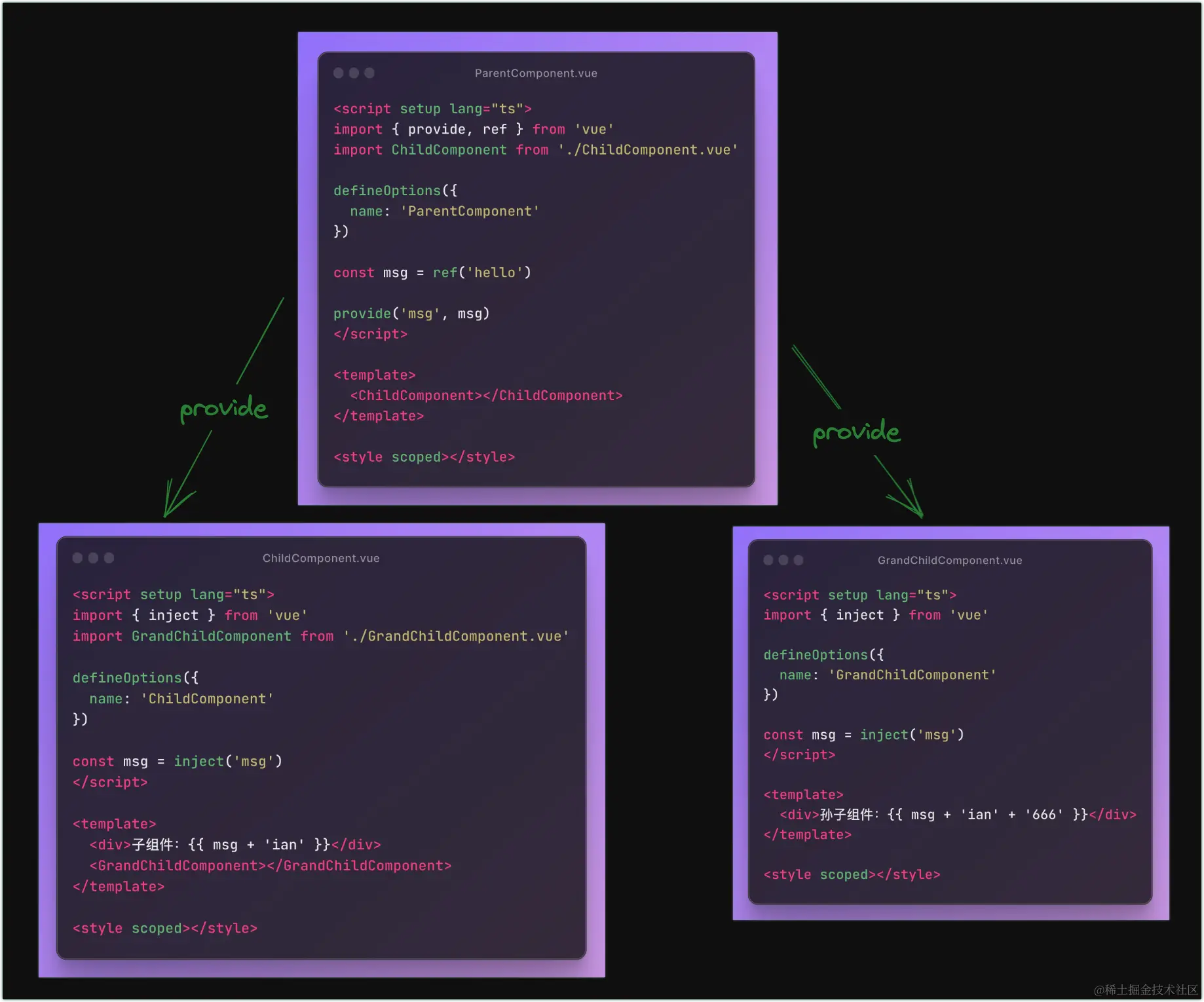Click import { provide, ref } from 'vue'
The height and width of the screenshot is (1002, 1204).
474,129
